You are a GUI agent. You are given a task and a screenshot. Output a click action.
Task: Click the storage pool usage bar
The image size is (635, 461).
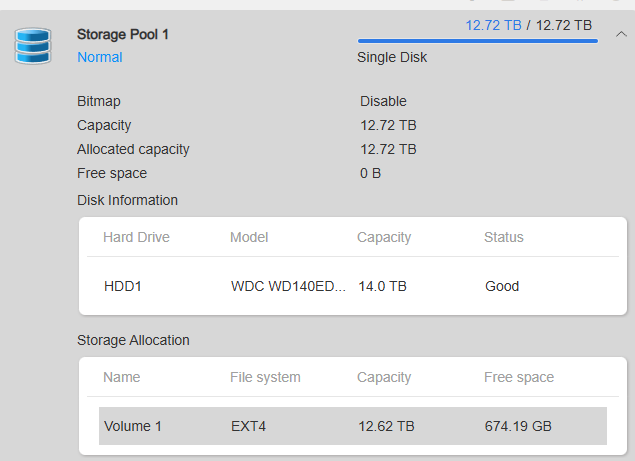(x=477, y=41)
